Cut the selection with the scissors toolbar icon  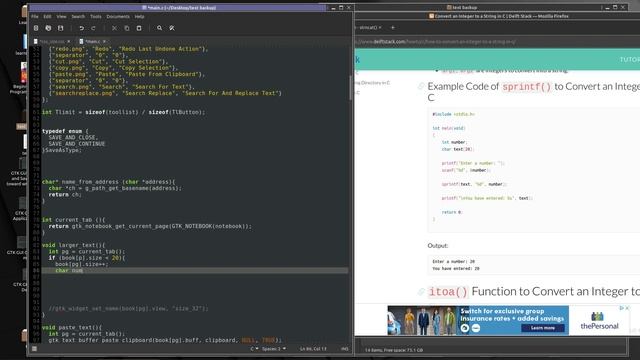click(x=114, y=28)
